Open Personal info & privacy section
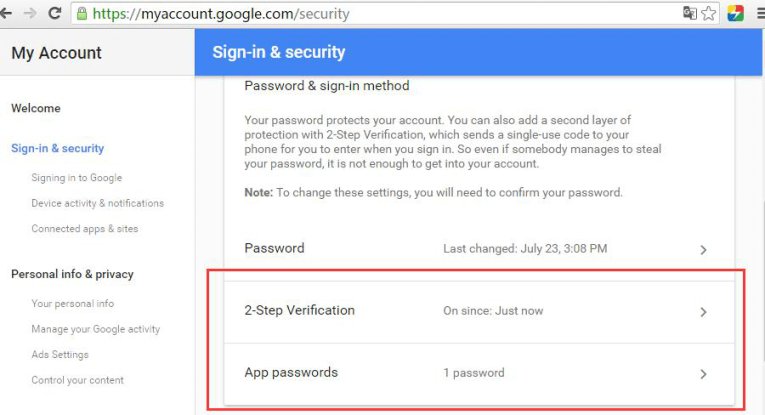Screen dimensions: 765x415 (72, 274)
